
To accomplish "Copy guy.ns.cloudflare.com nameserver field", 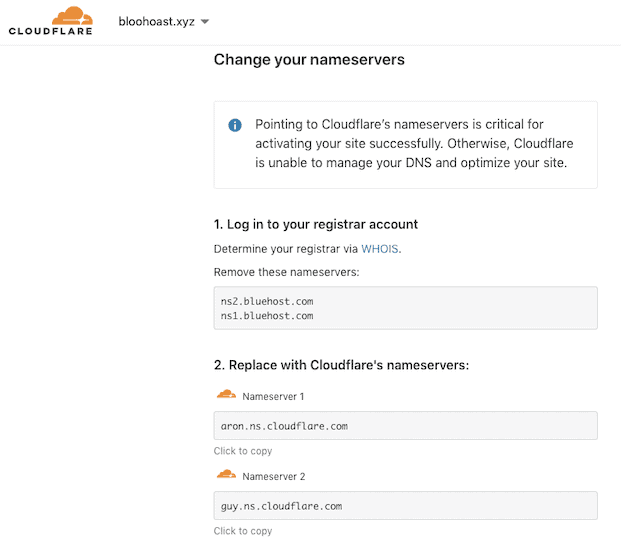I will point(406,506).
